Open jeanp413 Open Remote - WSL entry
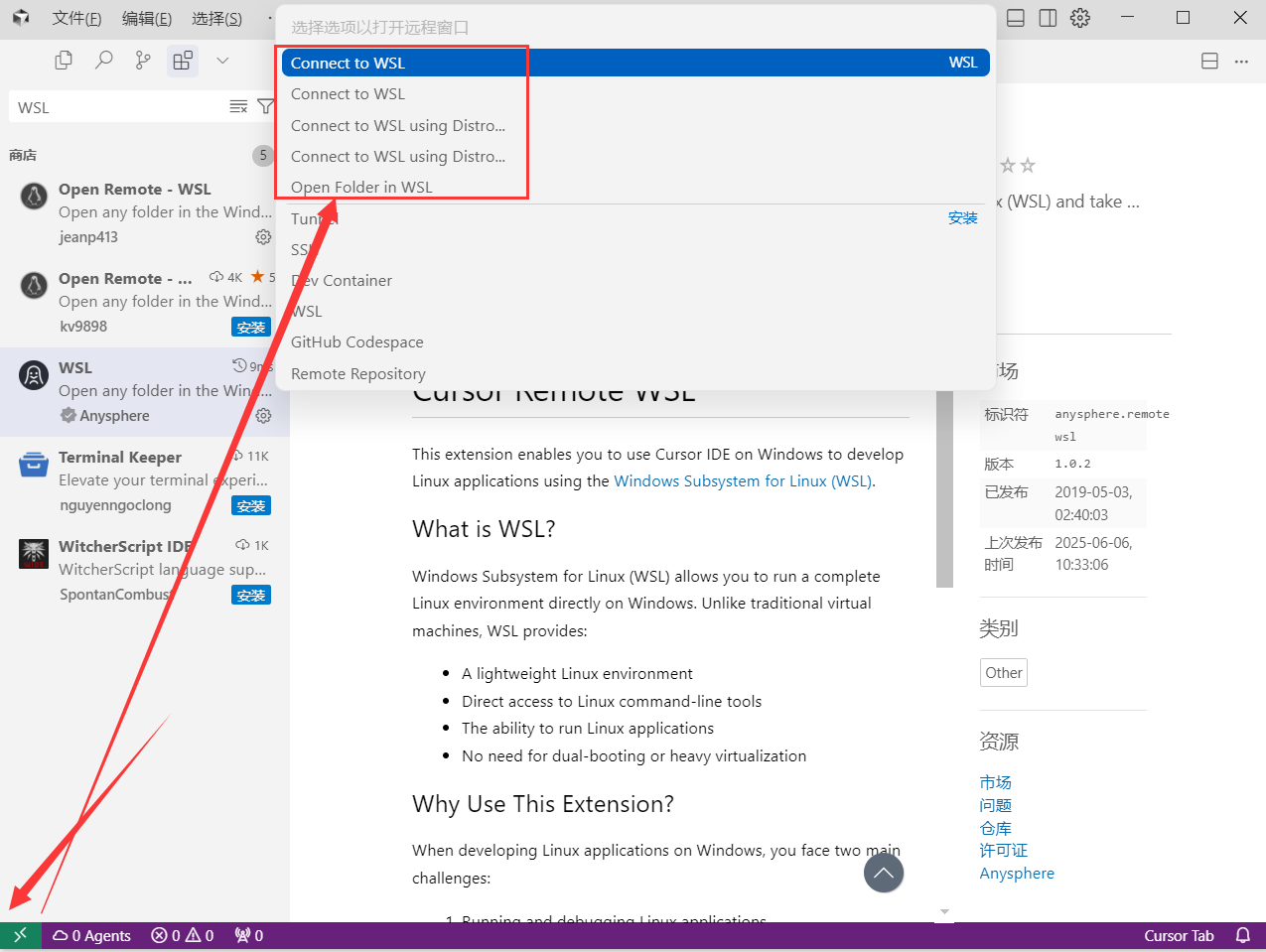 point(145,213)
